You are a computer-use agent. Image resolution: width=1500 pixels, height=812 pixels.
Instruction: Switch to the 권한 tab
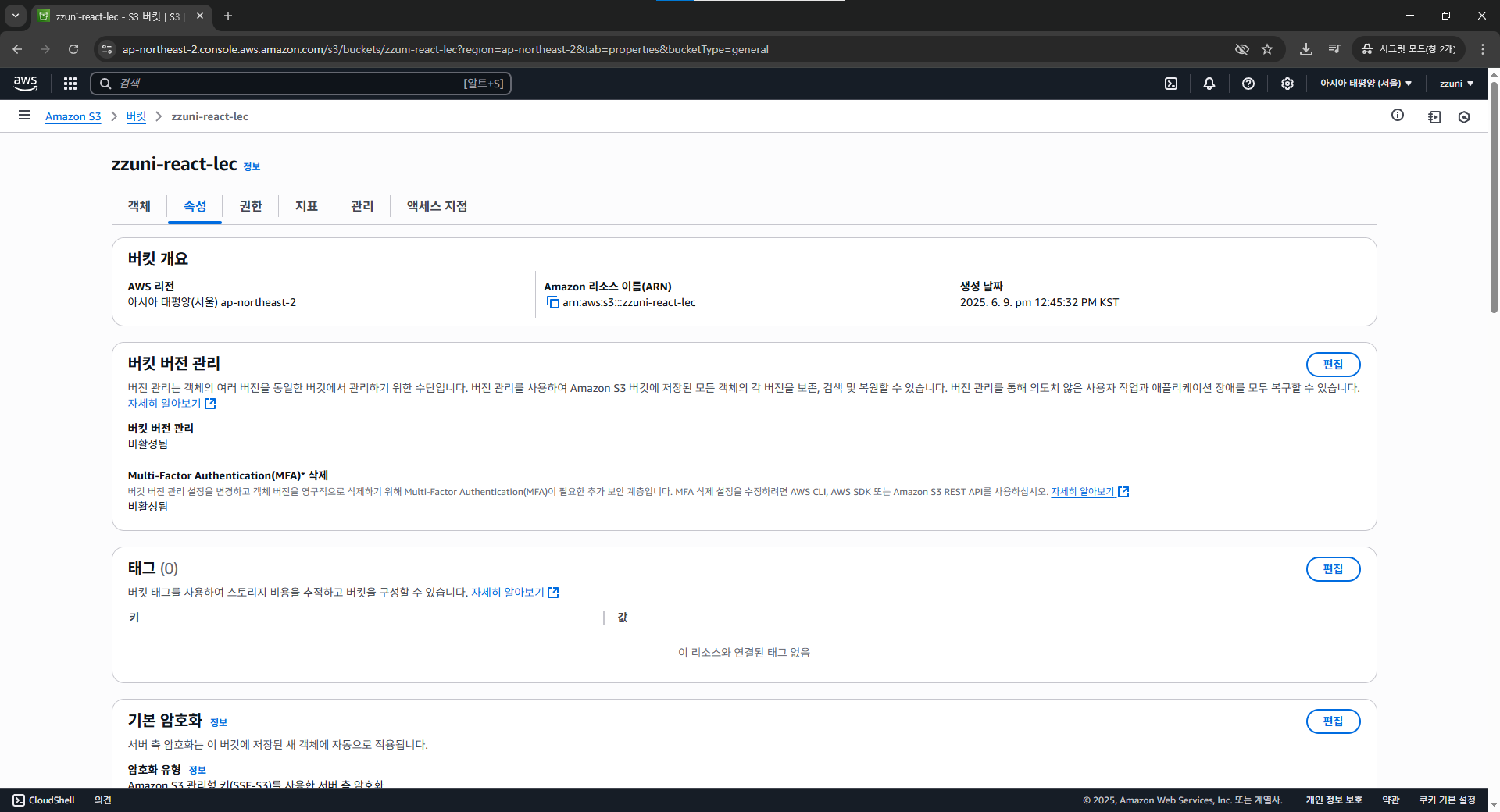pyautogui.click(x=251, y=206)
